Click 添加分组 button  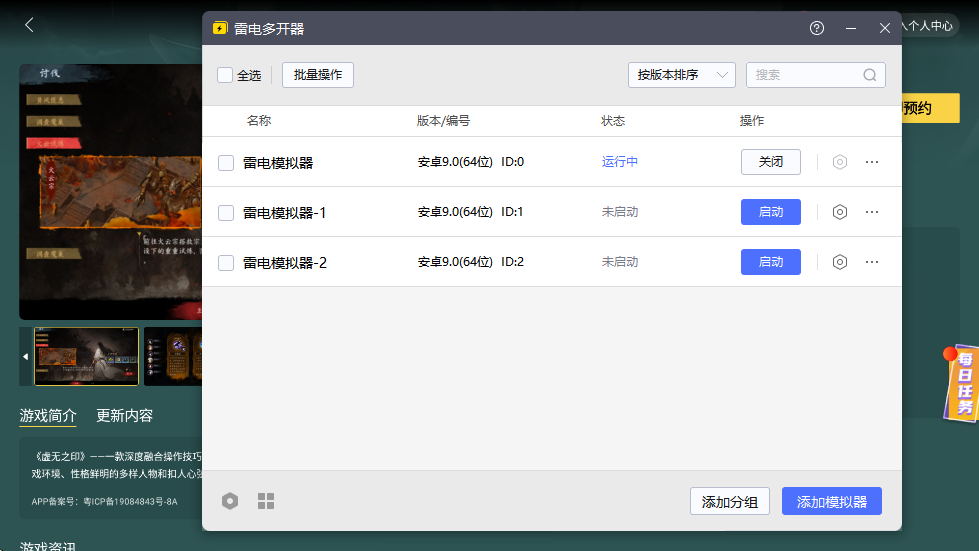point(730,502)
